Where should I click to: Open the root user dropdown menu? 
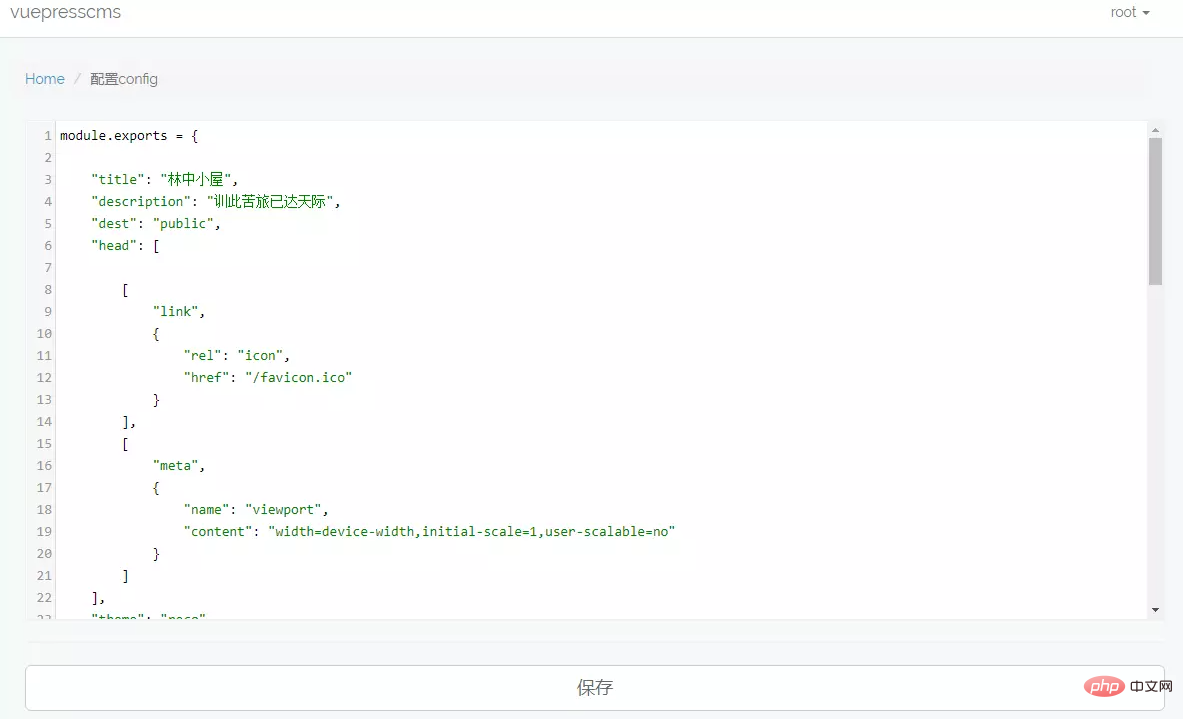click(x=1129, y=13)
